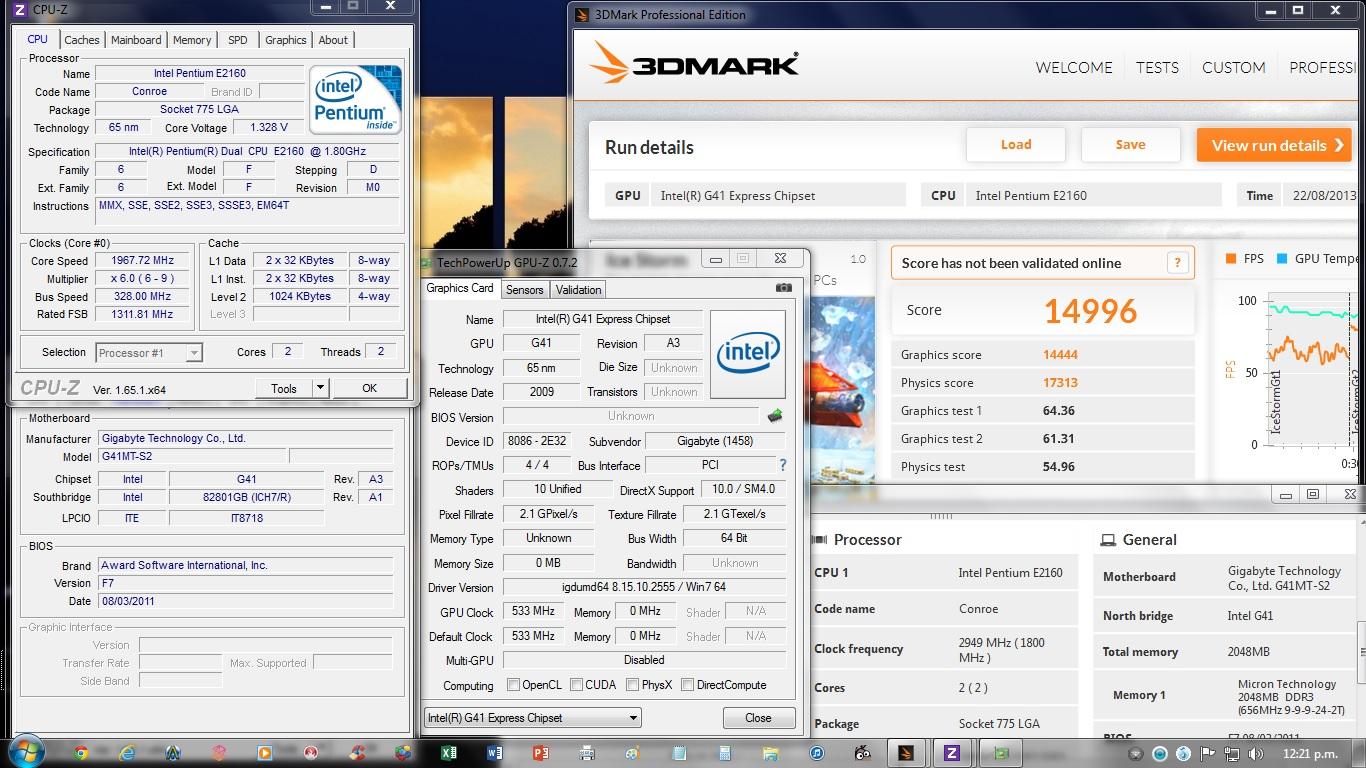
Task: Click the Driver Version value in GPU-Z
Action: tap(644, 587)
